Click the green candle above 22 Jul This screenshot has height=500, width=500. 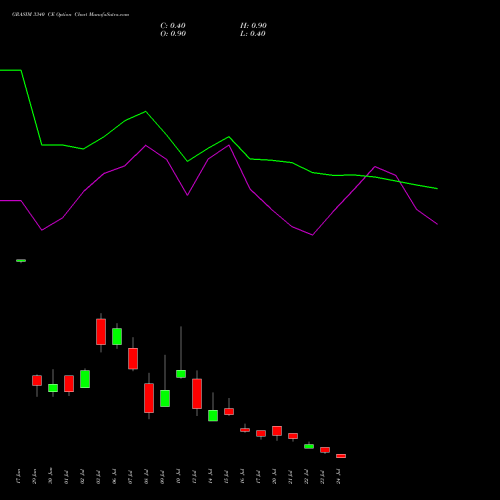click(x=309, y=446)
